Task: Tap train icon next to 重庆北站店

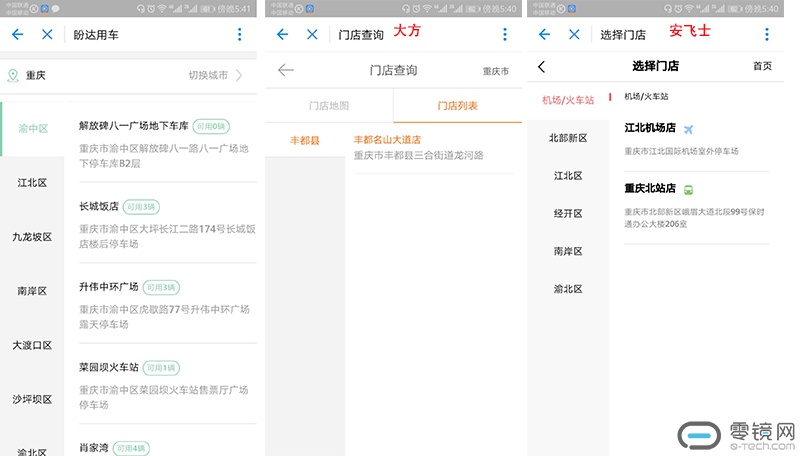Action: click(x=688, y=189)
